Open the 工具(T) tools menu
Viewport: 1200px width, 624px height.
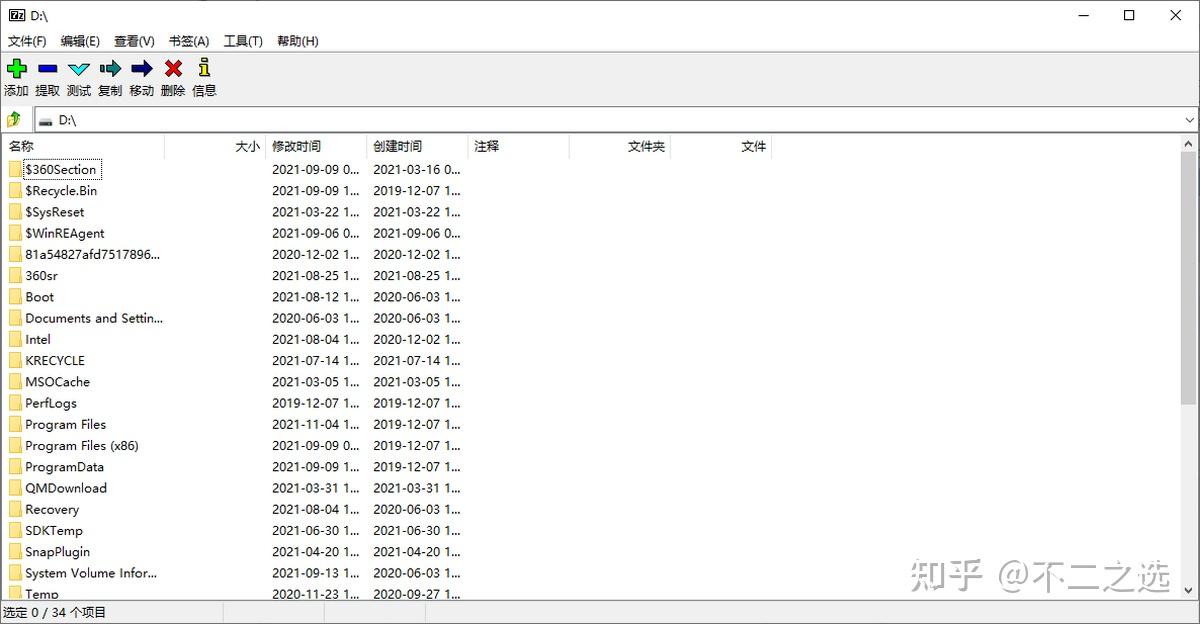(243, 41)
